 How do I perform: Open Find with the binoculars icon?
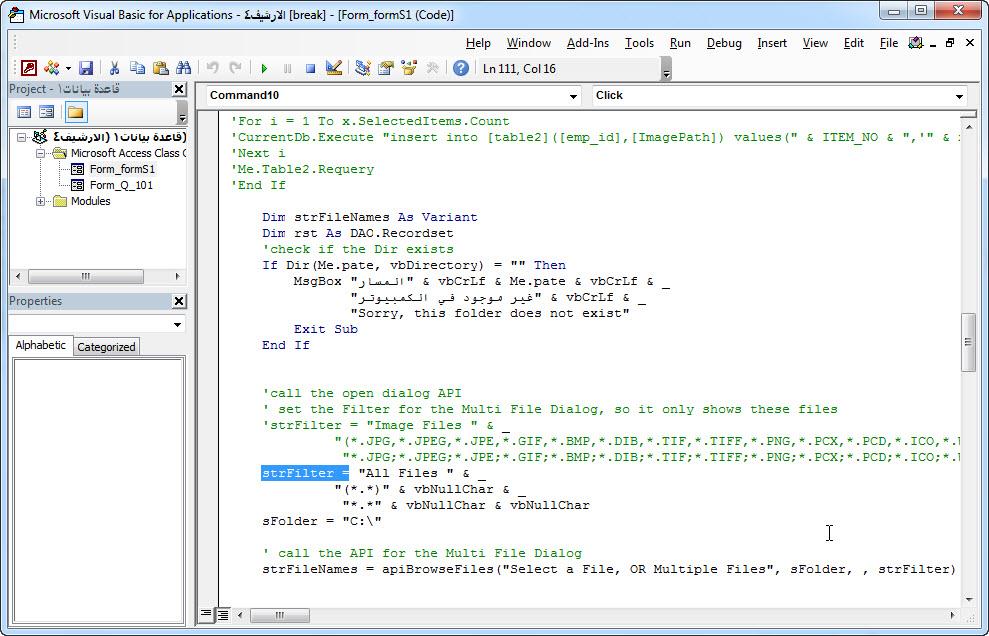[184, 68]
